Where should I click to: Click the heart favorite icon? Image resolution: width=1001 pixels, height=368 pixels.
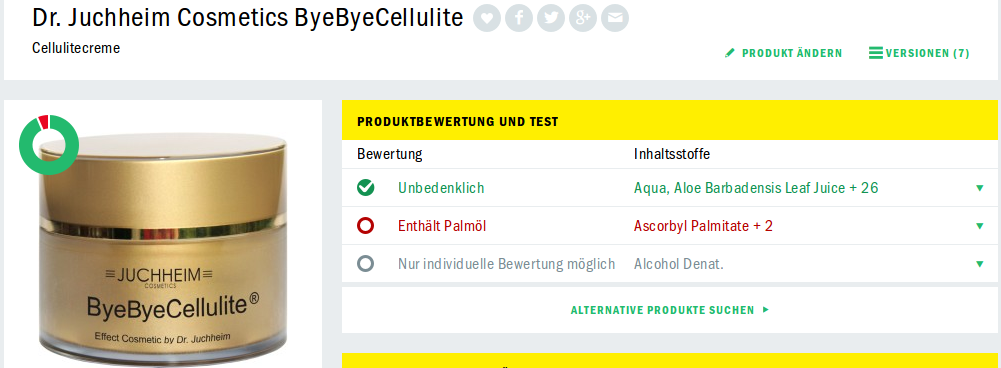click(x=487, y=18)
